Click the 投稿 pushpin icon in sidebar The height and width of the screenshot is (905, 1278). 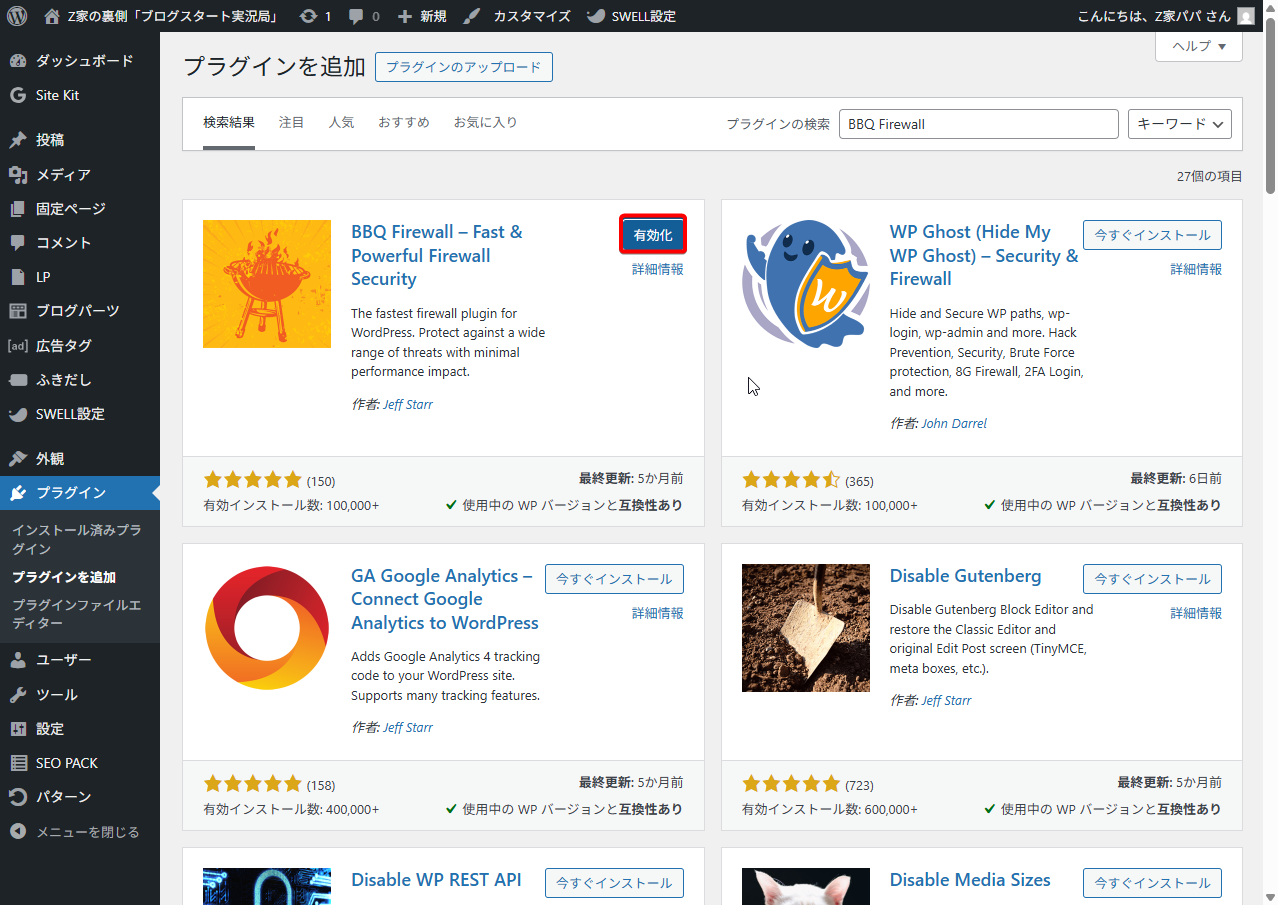(x=18, y=140)
